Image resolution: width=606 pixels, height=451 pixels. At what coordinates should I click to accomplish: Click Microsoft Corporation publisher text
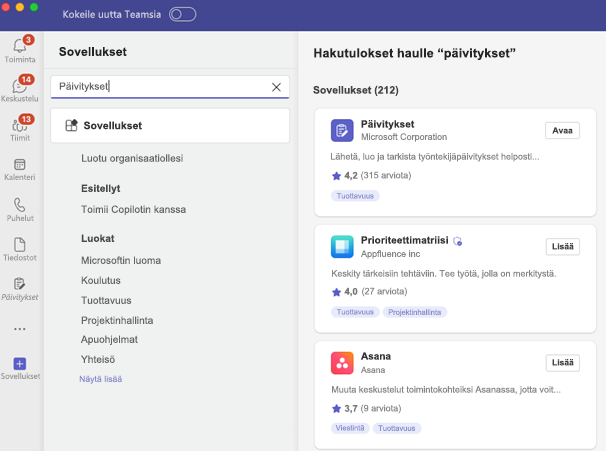click(x=404, y=137)
